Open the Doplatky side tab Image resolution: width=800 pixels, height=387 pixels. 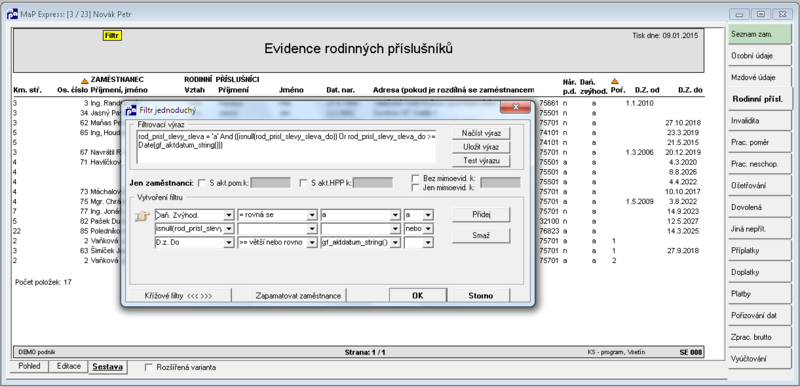759,272
